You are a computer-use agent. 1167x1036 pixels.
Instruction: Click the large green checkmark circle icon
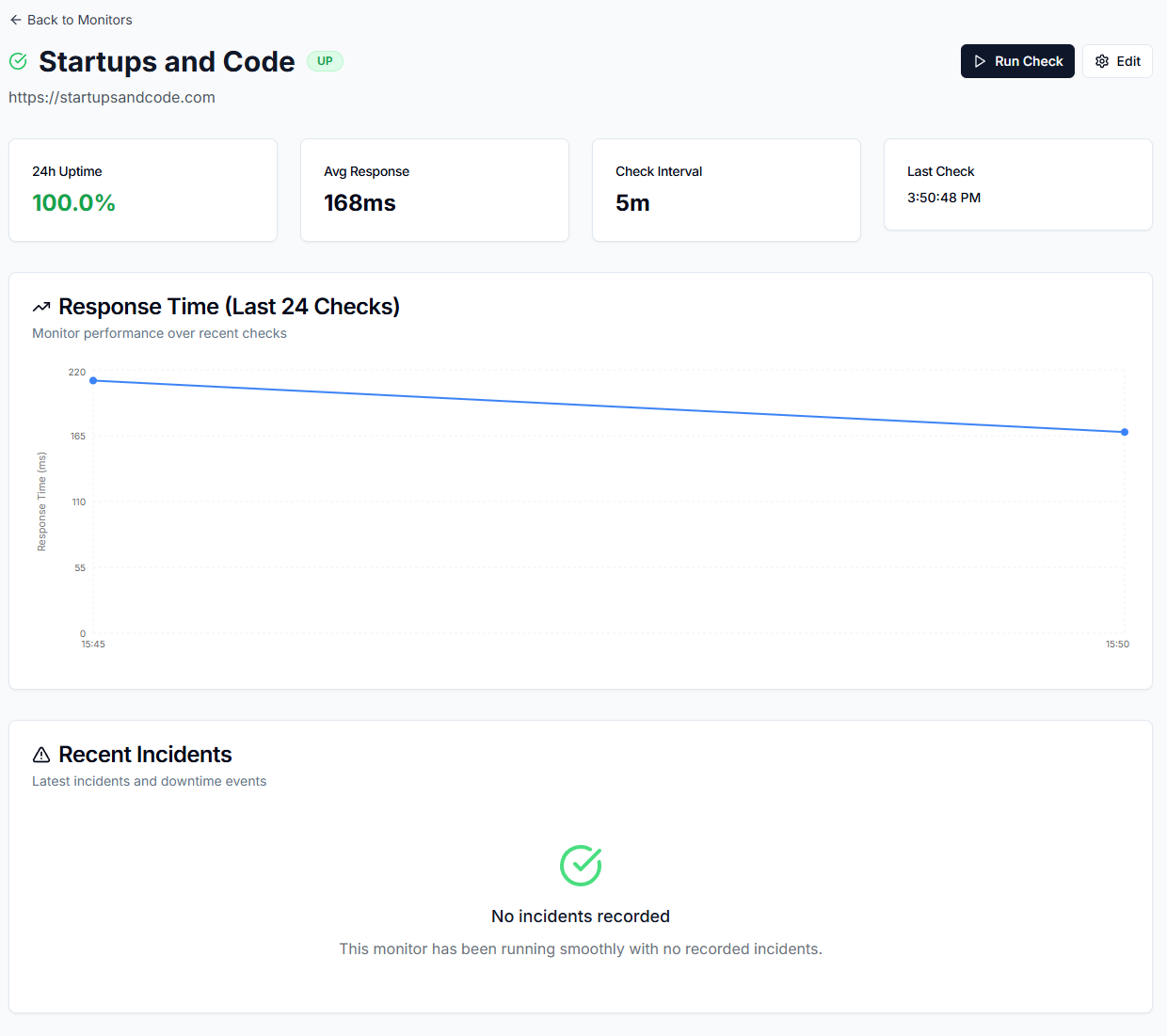tap(581, 865)
